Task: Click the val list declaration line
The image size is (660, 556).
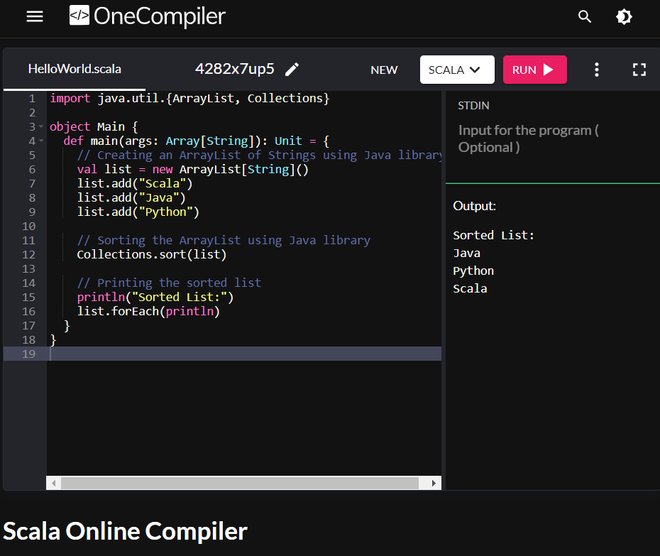Action: [x=193, y=170]
